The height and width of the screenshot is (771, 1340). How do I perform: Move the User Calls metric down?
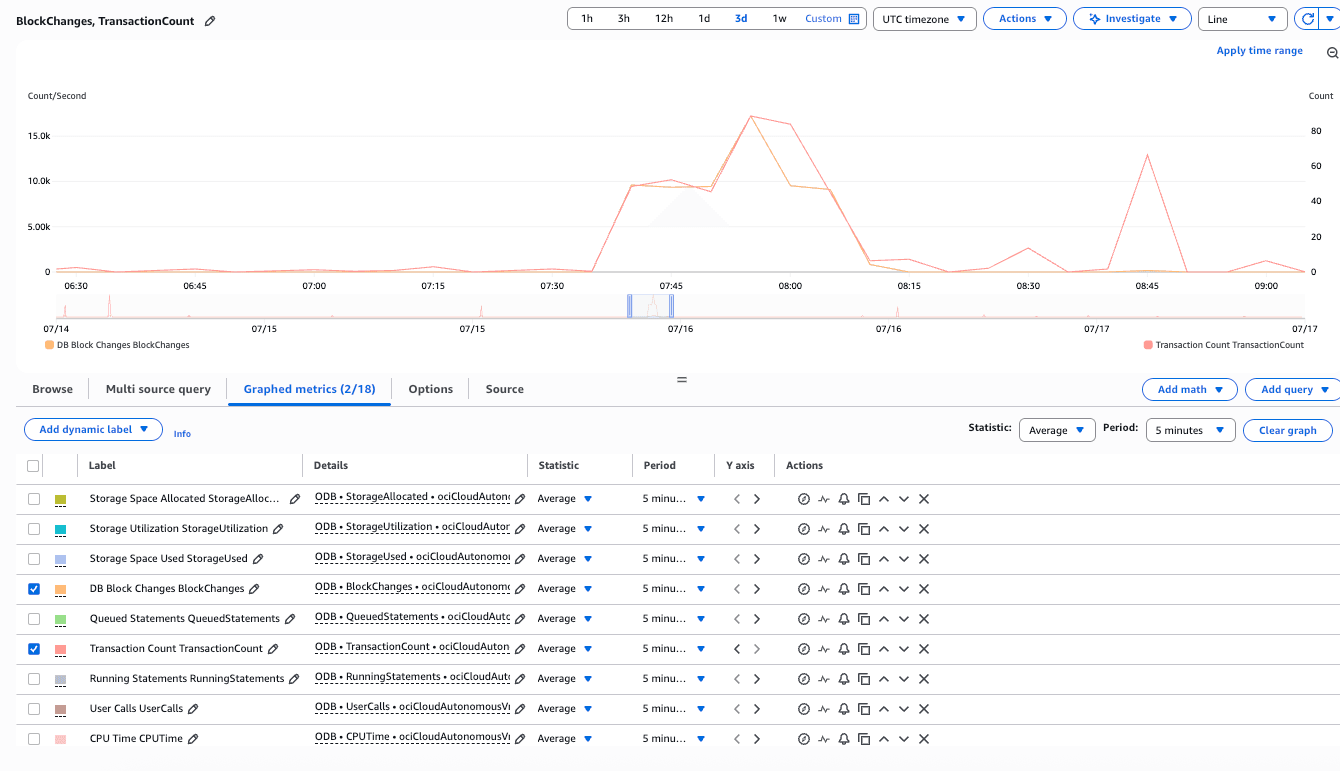903,708
